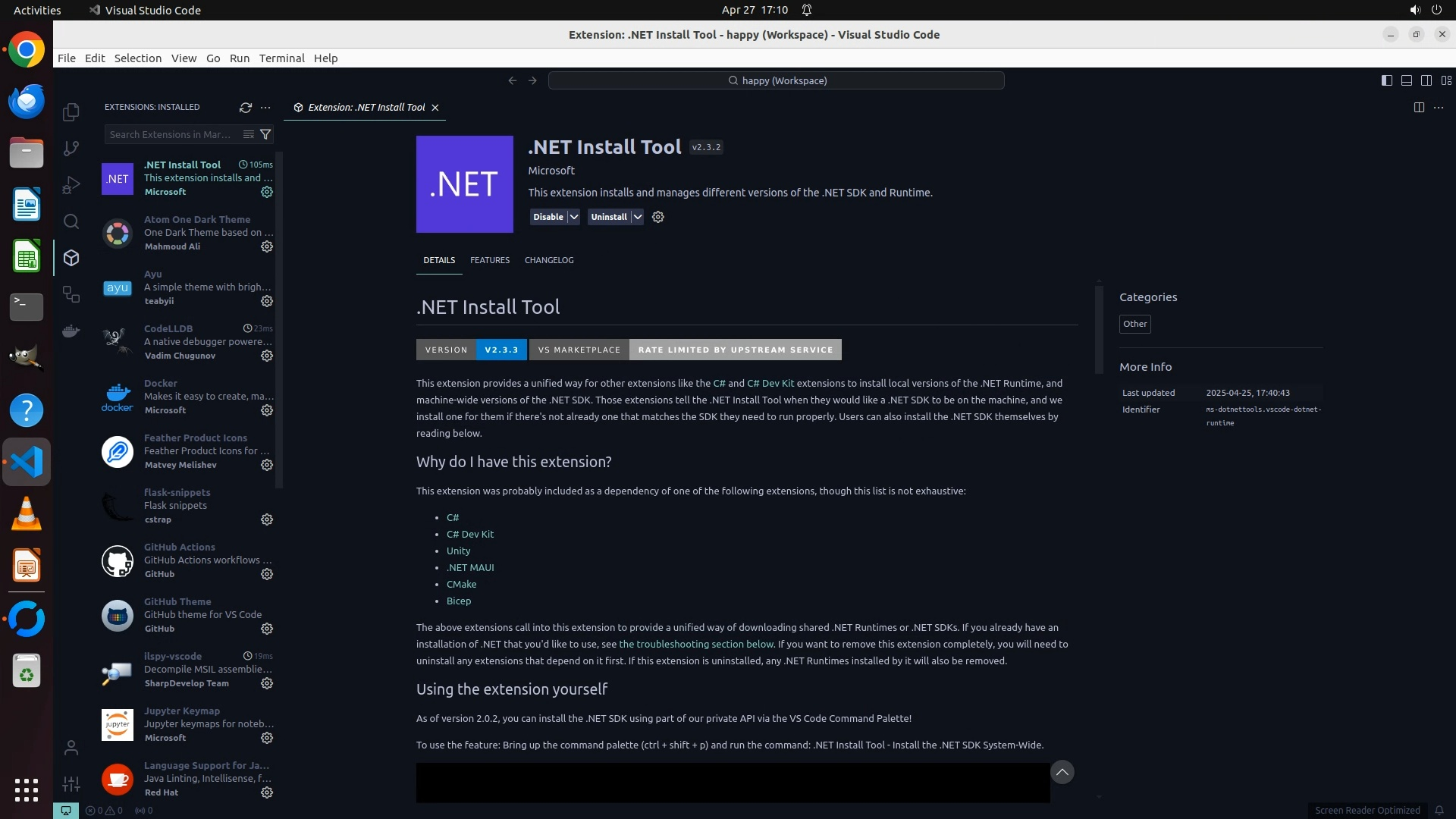Click the filter extensions funnel icon

coord(265,134)
